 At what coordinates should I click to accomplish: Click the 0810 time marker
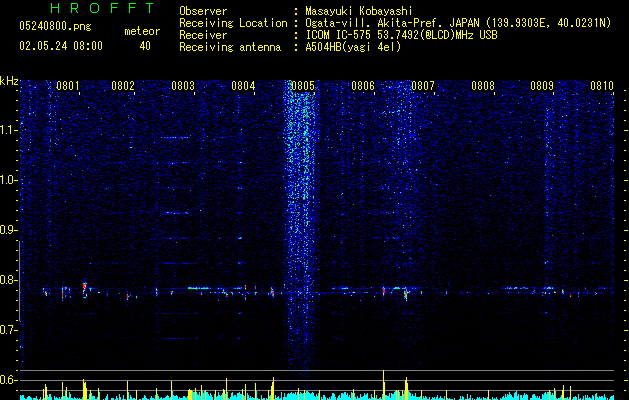click(602, 86)
